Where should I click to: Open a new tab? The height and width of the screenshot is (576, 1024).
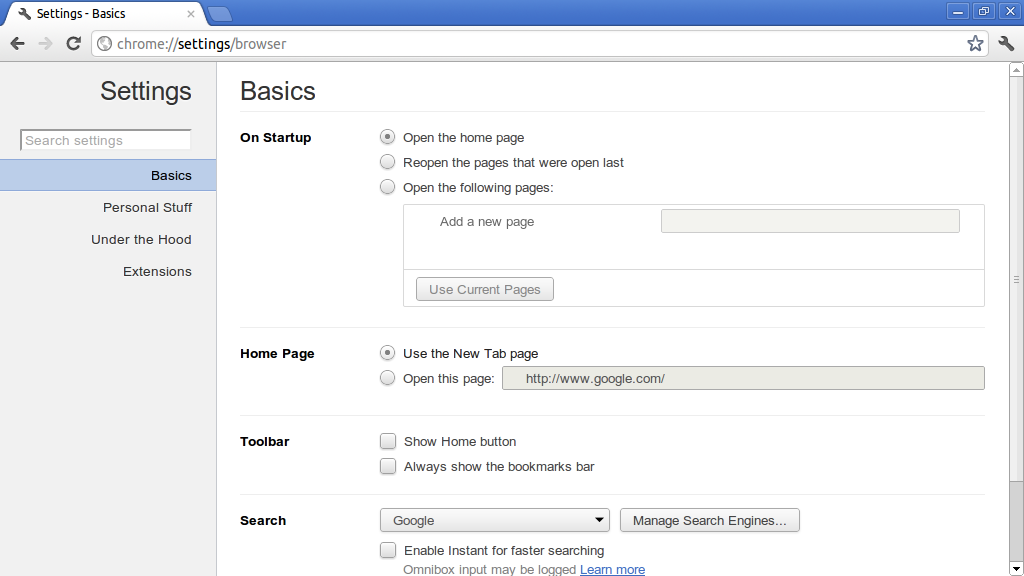(220, 13)
